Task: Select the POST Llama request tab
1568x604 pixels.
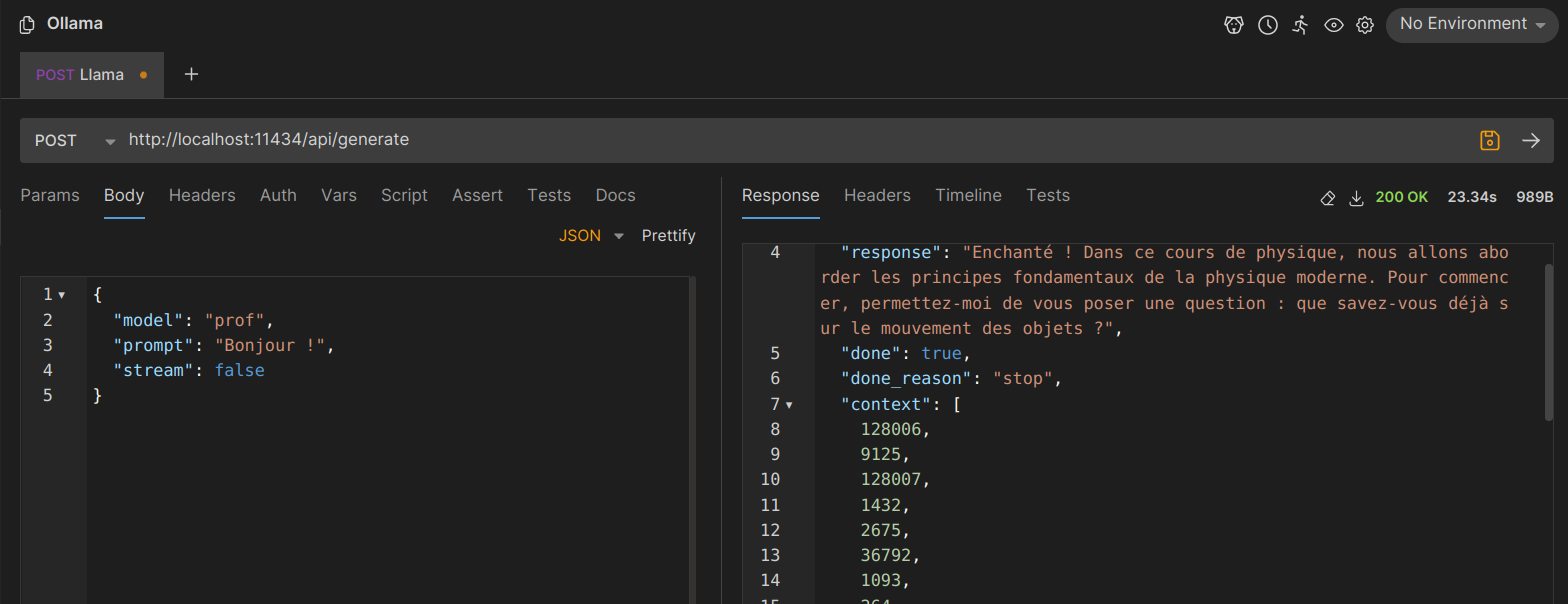Action: [90, 75]
